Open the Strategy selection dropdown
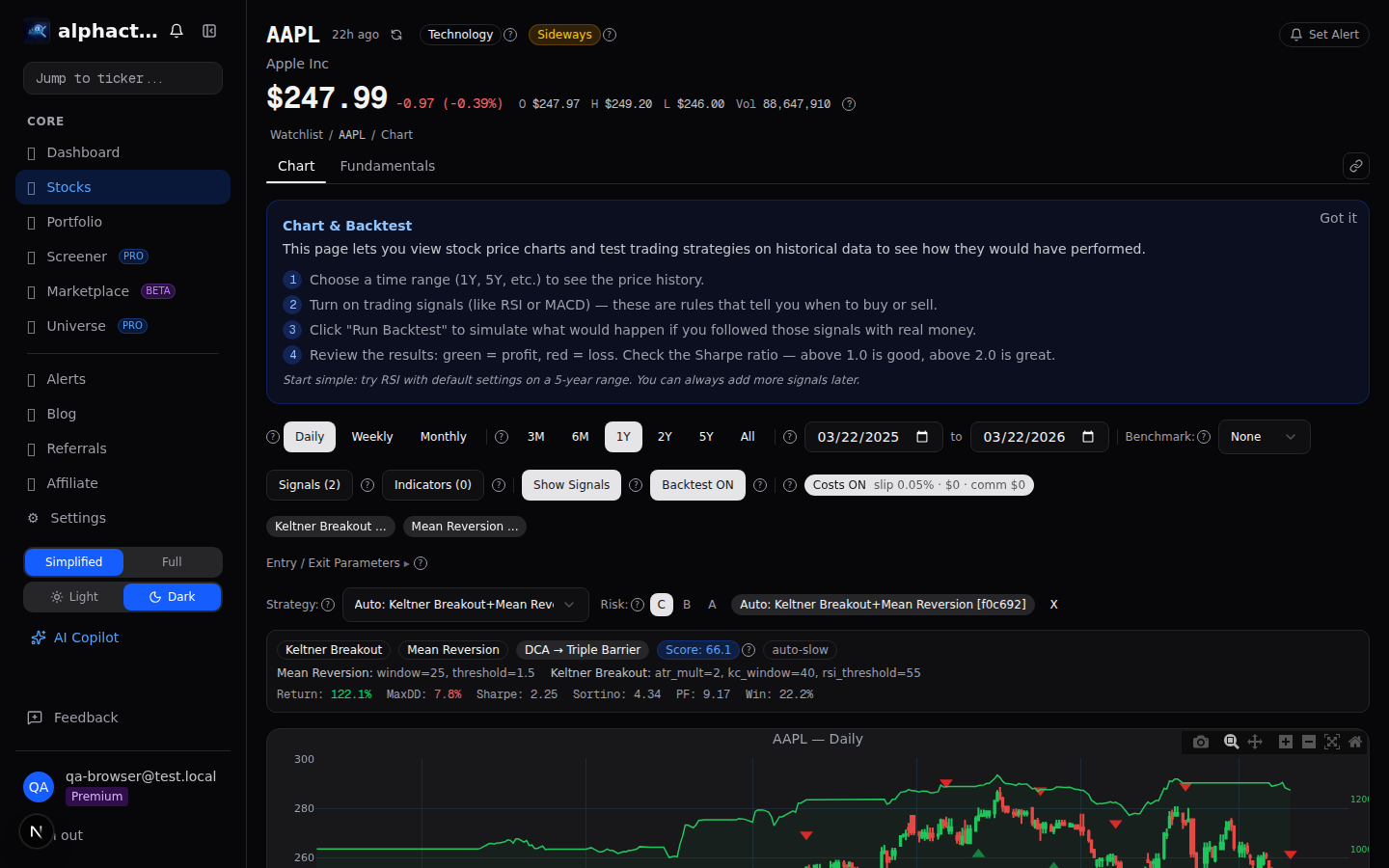This screenshot has width=1389, height=868. coord(466,605)
